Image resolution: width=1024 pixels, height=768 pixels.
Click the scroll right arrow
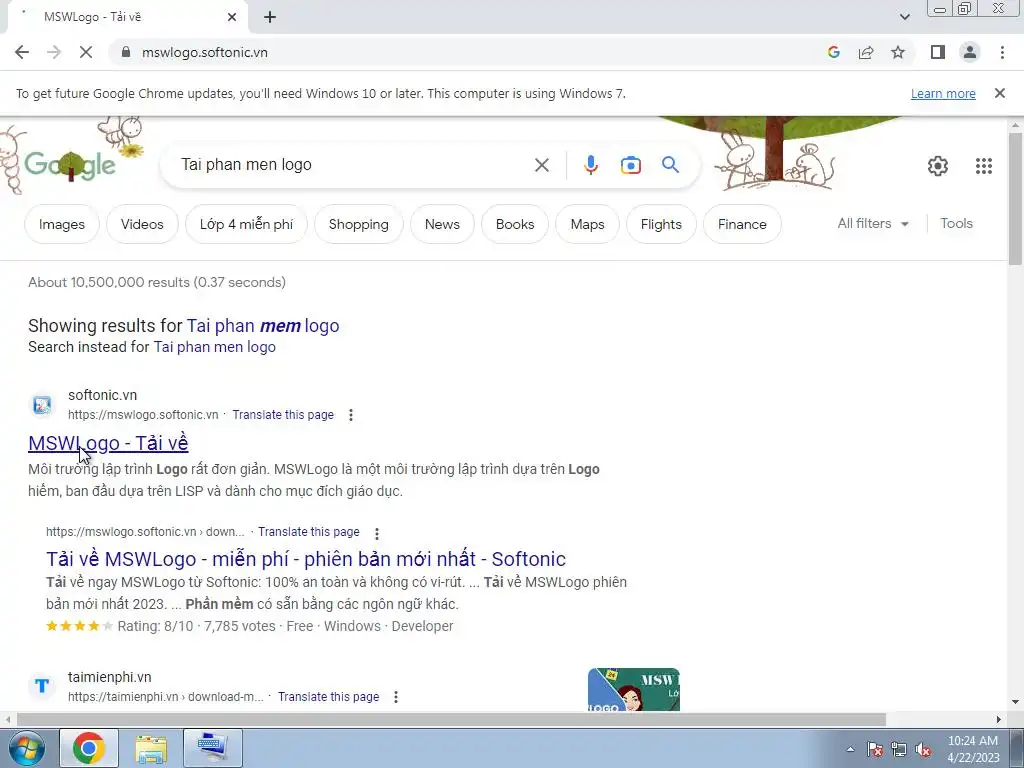point(999,720)
